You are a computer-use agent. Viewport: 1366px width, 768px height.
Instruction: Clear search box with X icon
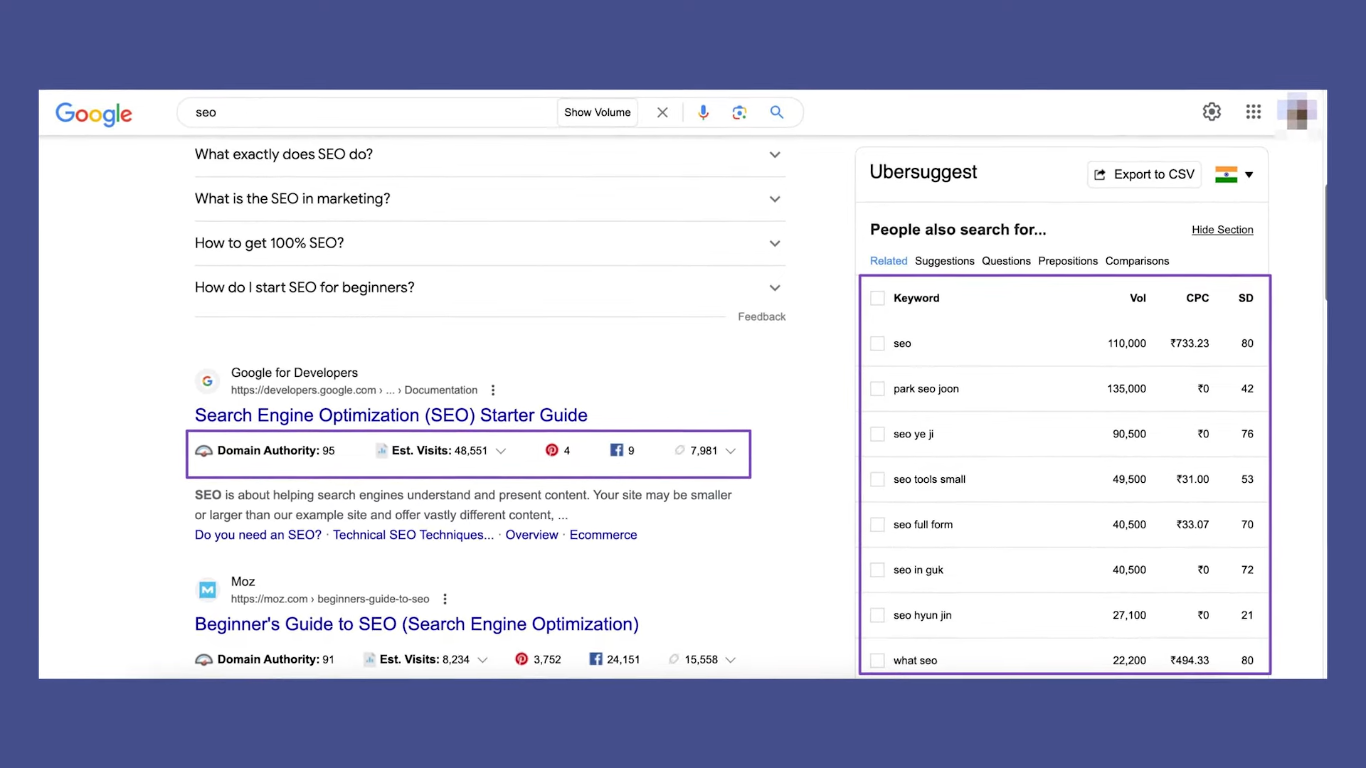point(662,113)
